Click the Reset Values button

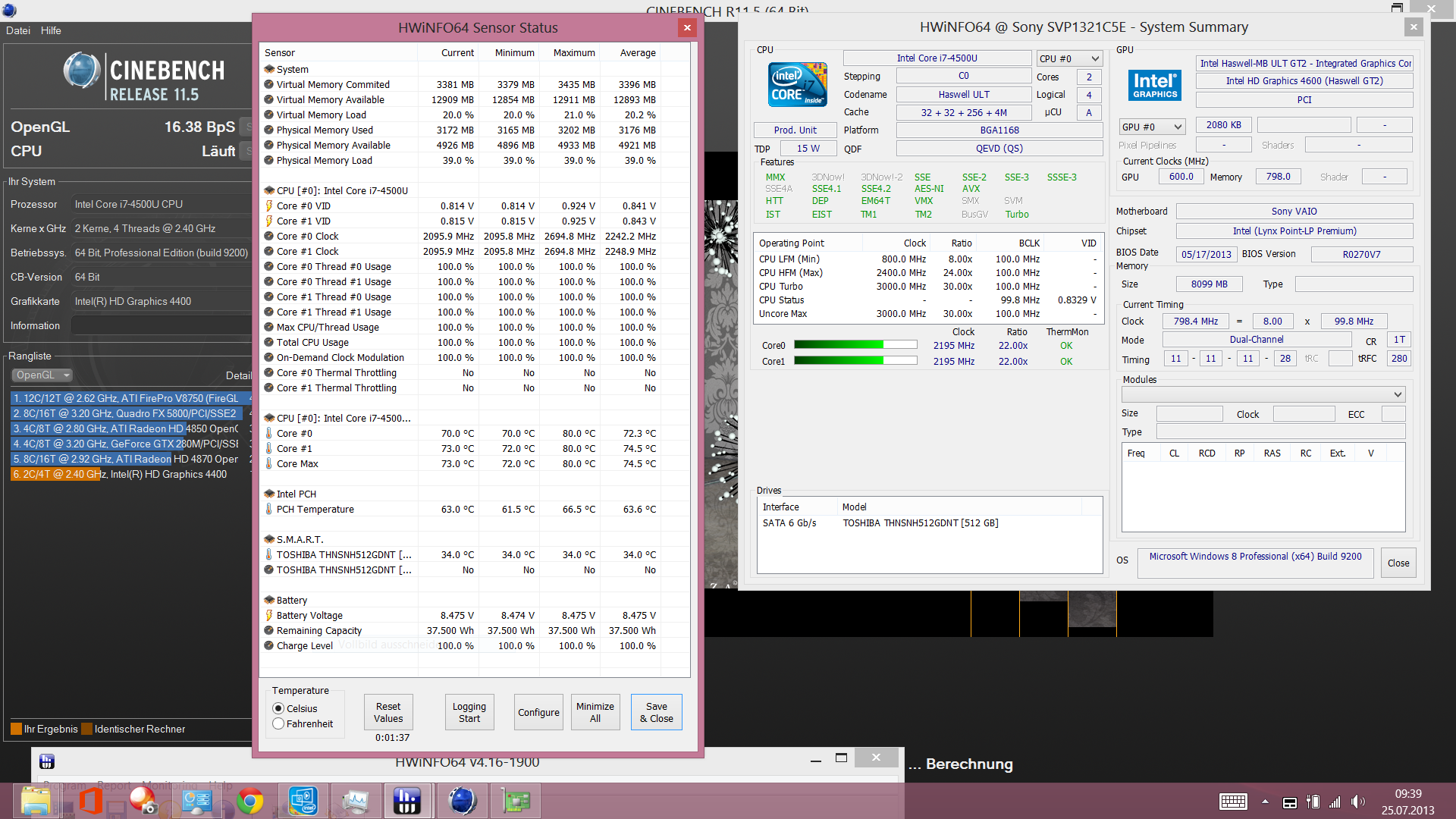point(388,712)
